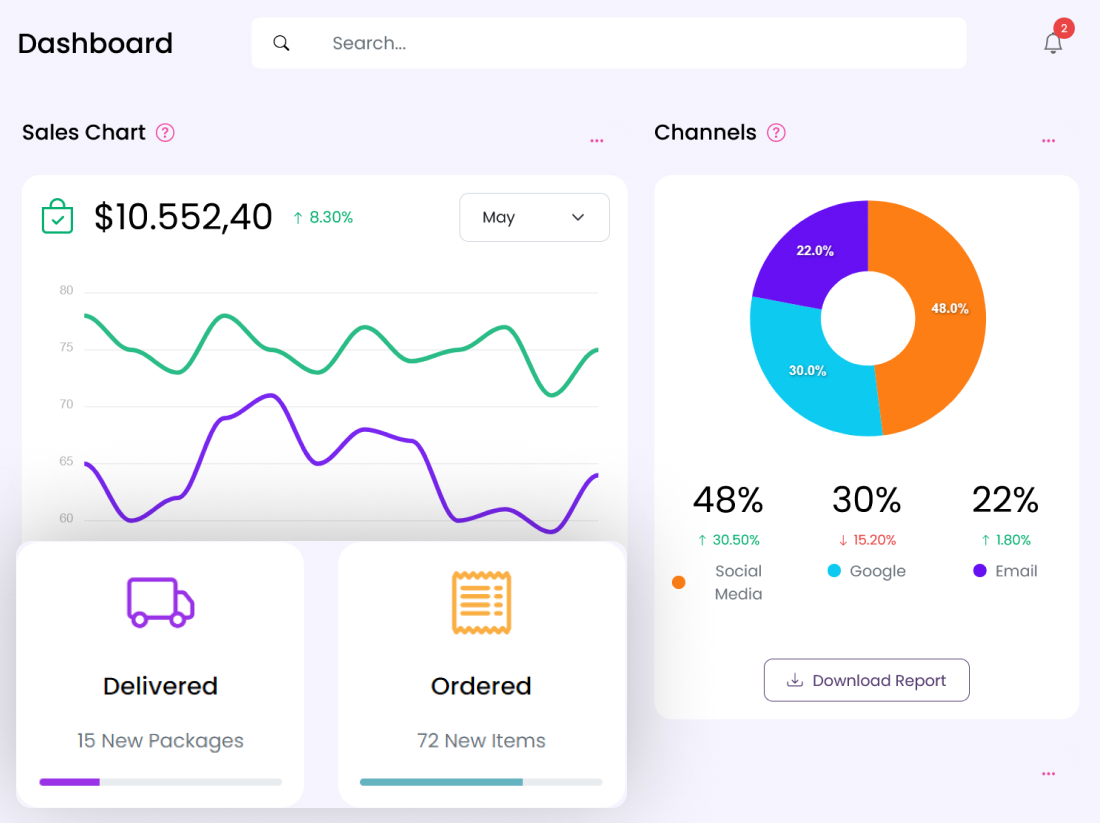Open the bottom right three-dot menu

(1048, 774)
